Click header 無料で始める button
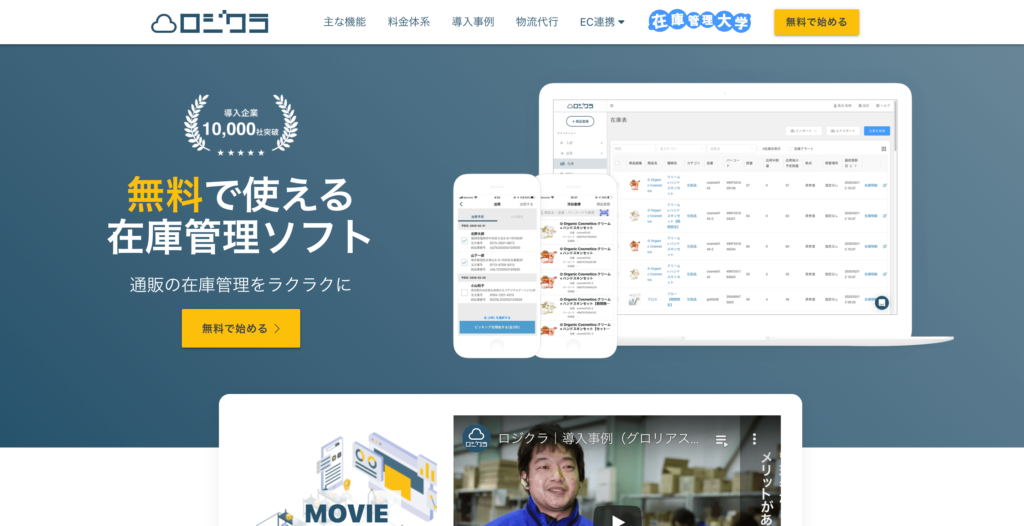 (816, 22)
